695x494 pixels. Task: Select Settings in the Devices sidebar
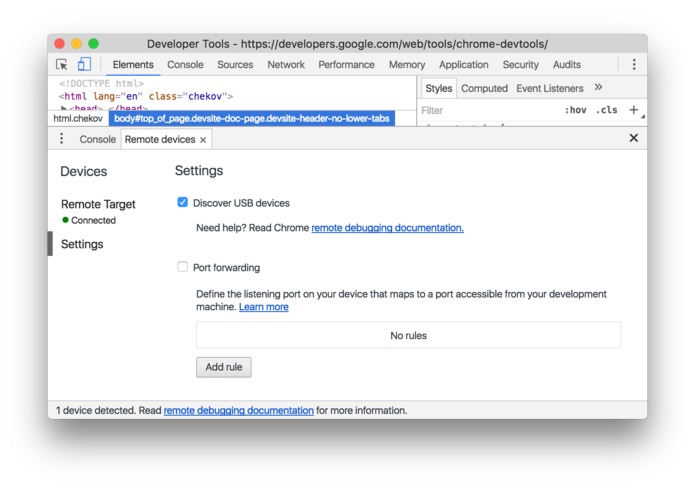pos(82,244)
